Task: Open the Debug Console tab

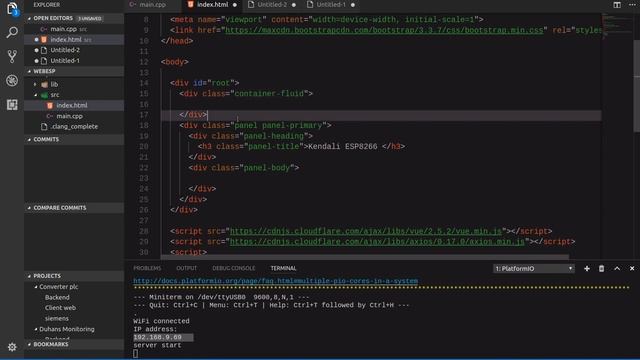Action: [x=233, y=268]
